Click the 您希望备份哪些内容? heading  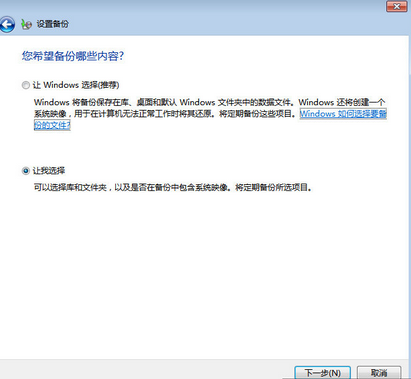(x=73, y=56)
